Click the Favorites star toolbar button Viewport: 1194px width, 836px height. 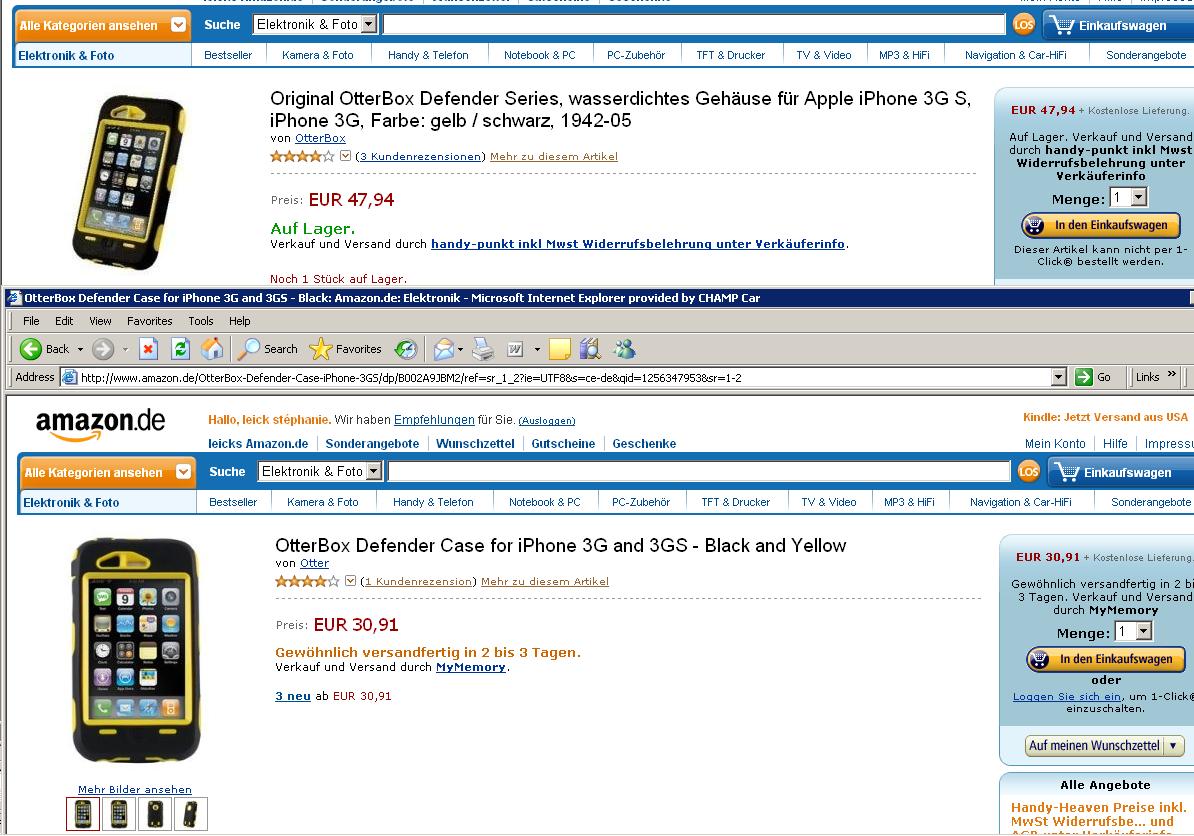click(x=321, y=349)
